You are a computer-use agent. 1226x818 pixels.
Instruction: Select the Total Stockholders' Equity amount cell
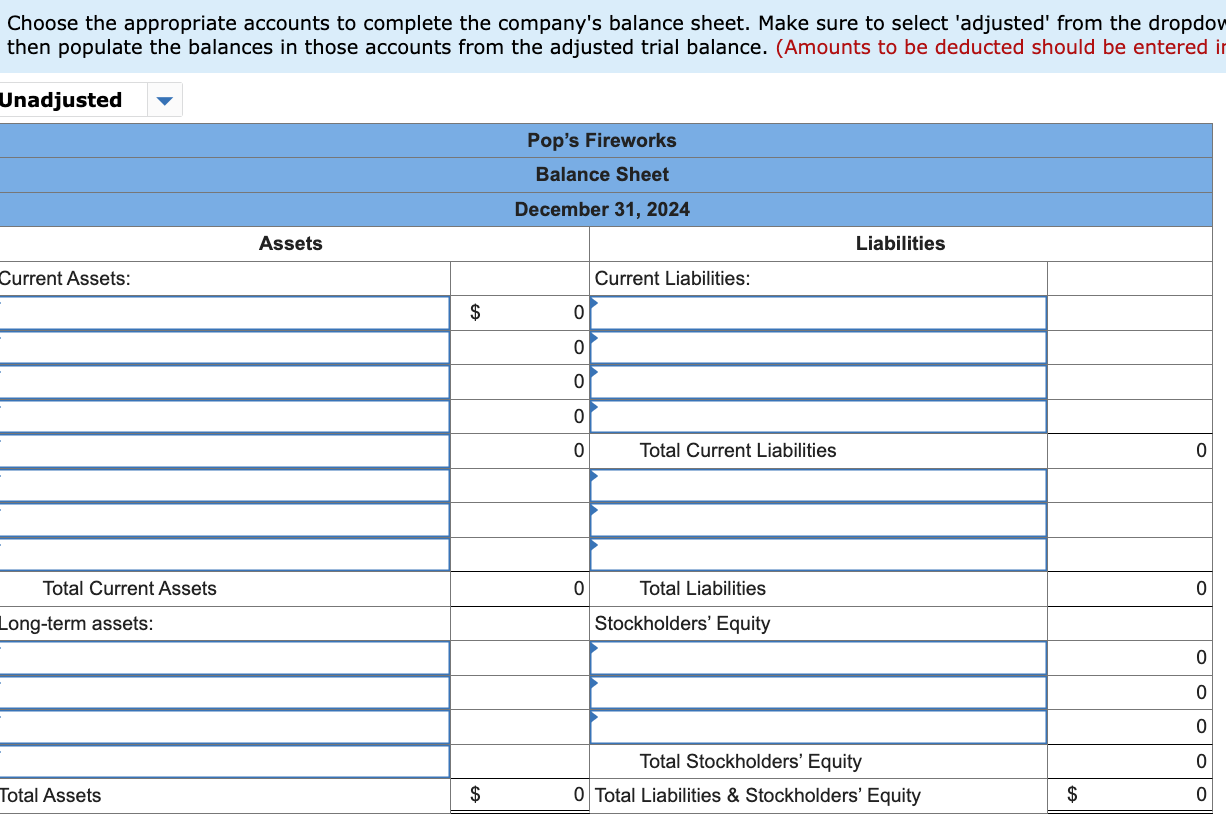click(x=1130, y=761)
